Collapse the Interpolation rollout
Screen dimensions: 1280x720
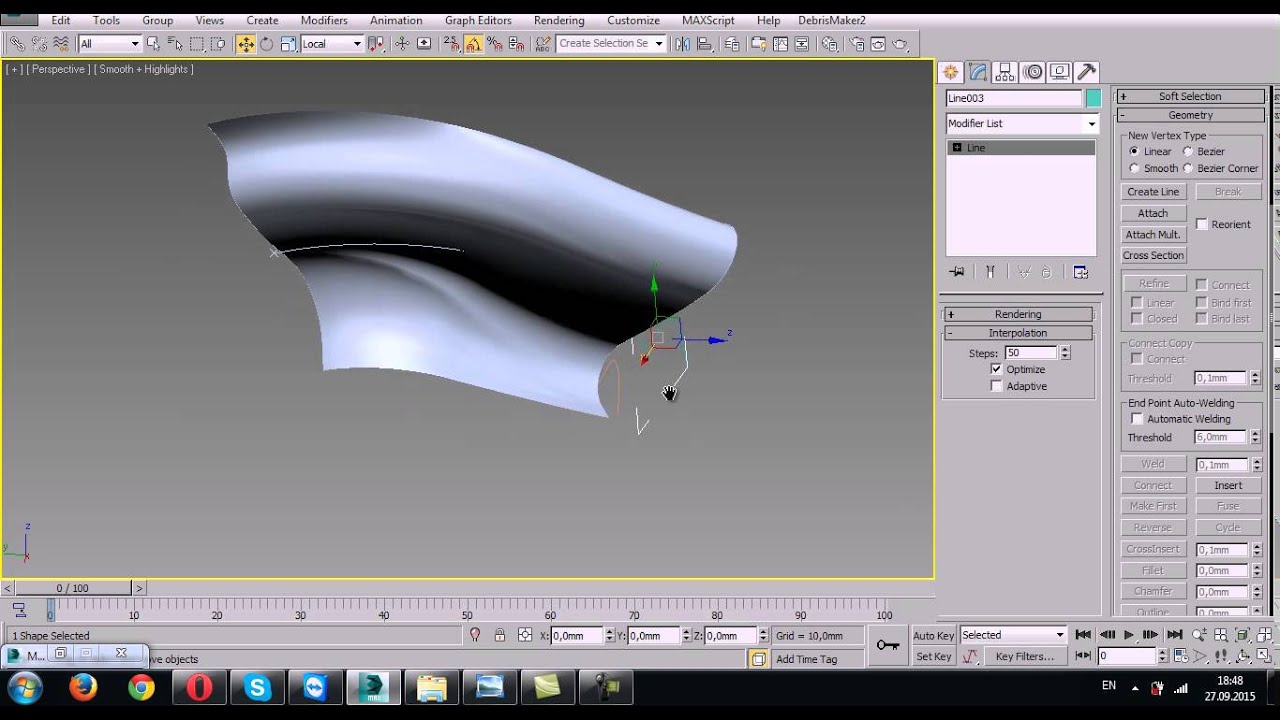tap(1018, 333)
